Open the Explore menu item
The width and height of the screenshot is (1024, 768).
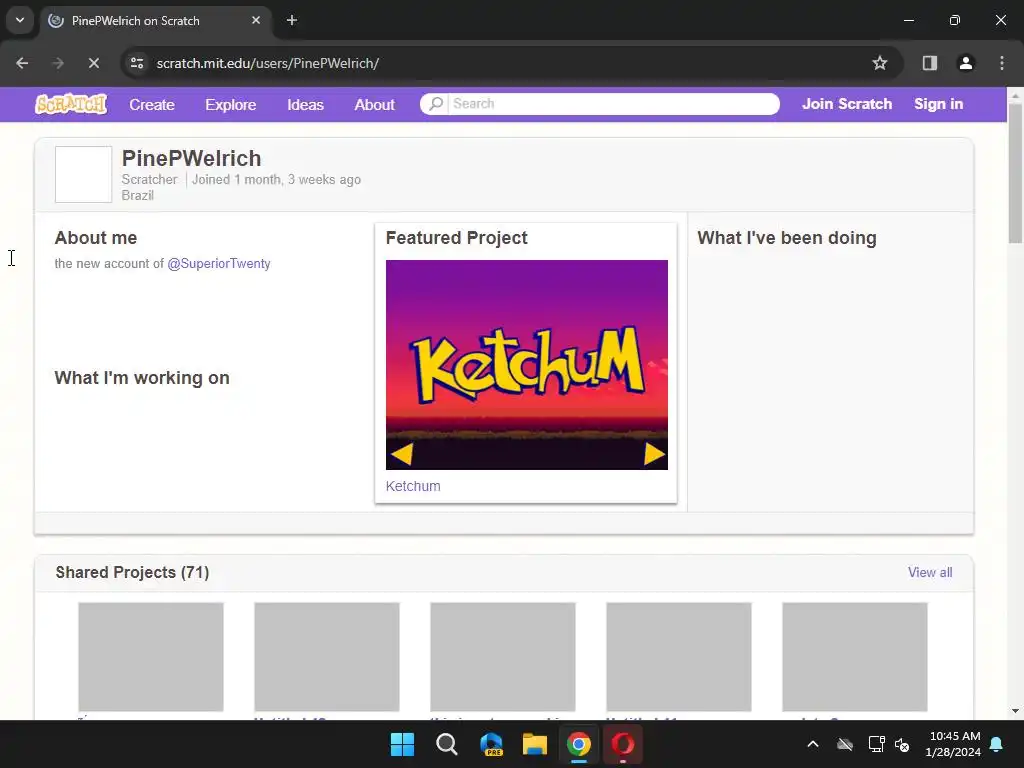pyautogui.click(x=231, y=104)
